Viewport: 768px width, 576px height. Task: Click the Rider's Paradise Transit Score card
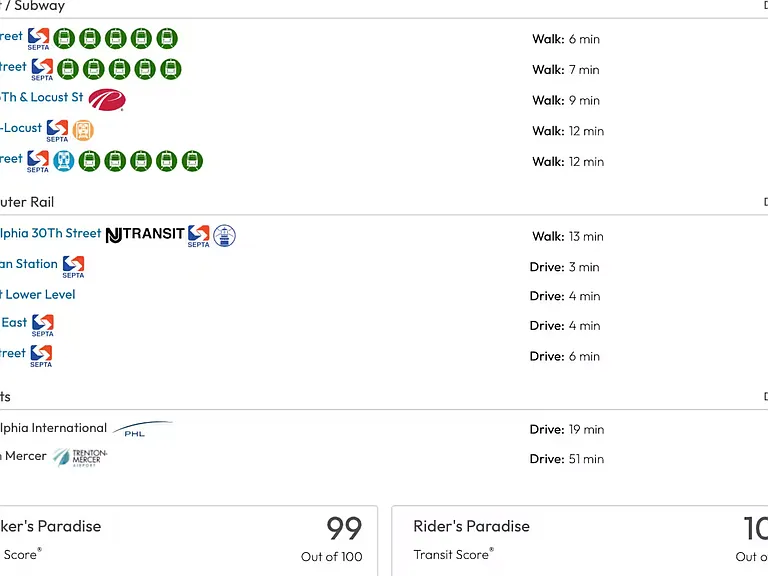tap(580, 541)
